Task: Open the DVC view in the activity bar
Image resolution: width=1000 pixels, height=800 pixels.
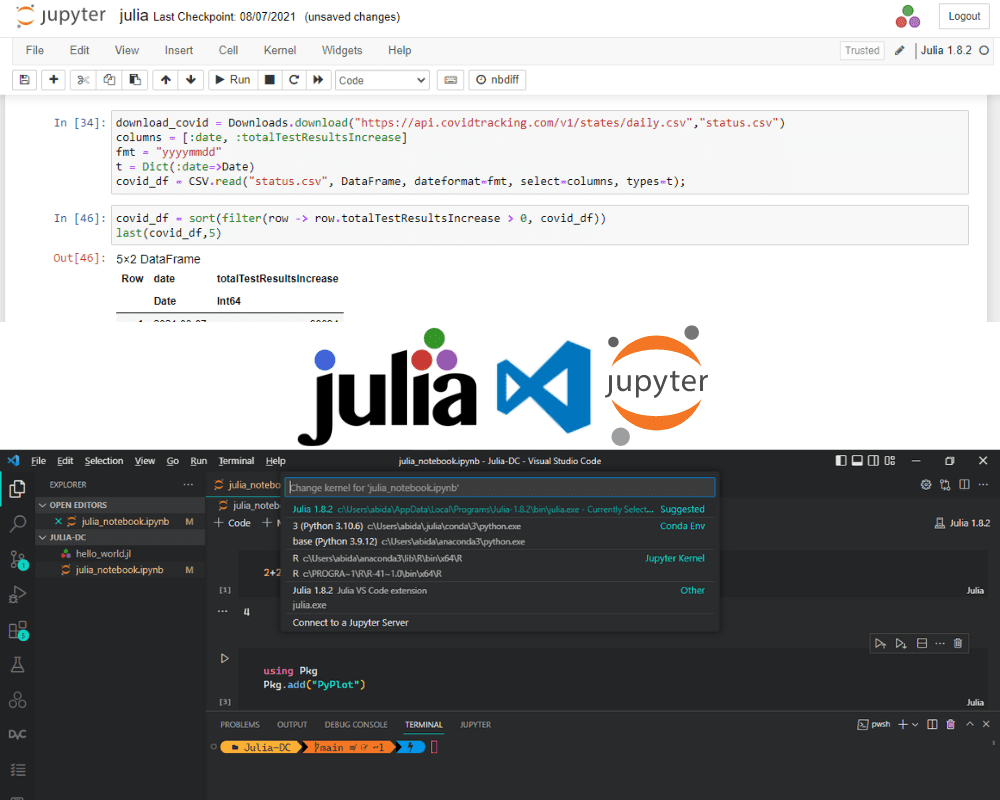Action: 17,734
